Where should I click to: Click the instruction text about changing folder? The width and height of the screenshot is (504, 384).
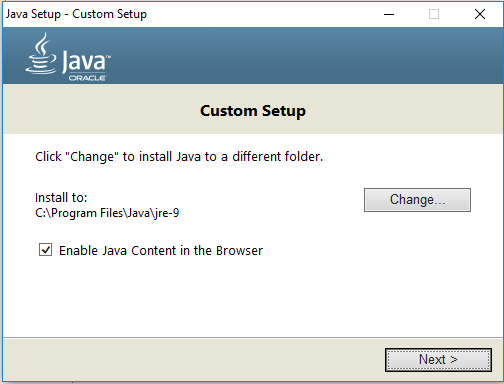pyautogui.click(x=179, y=157)
